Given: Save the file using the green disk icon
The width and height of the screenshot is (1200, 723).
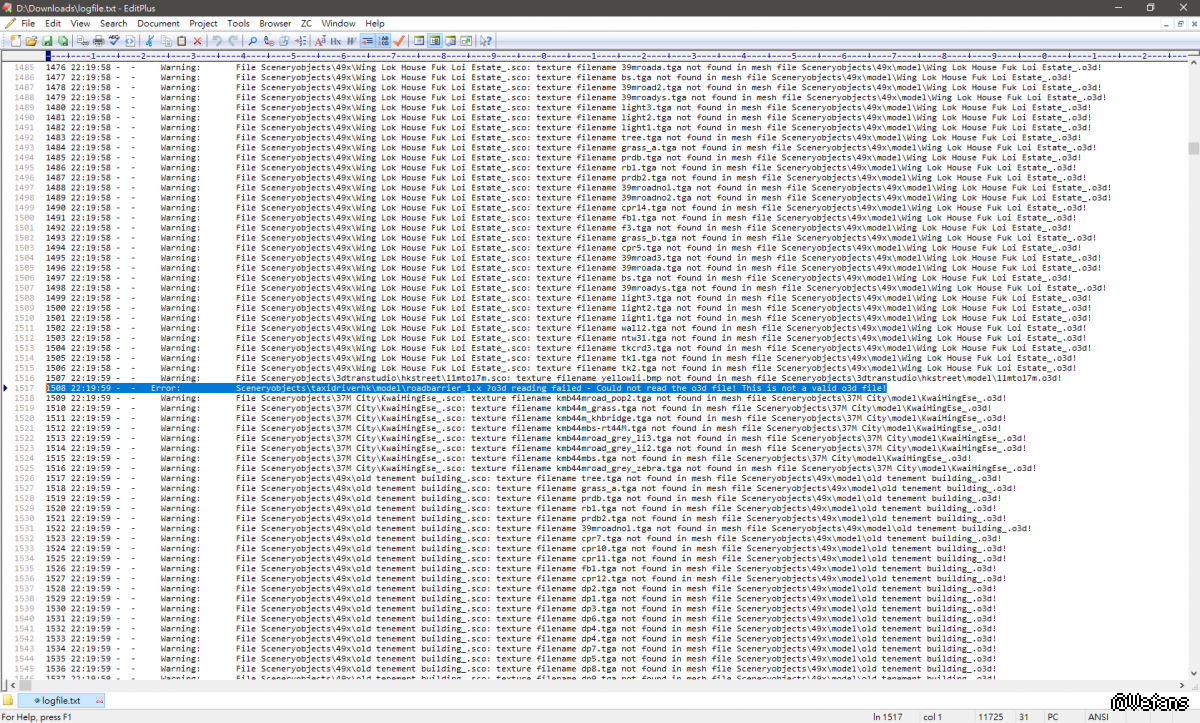Looking at the screenshot, I should tap(46, 40).
